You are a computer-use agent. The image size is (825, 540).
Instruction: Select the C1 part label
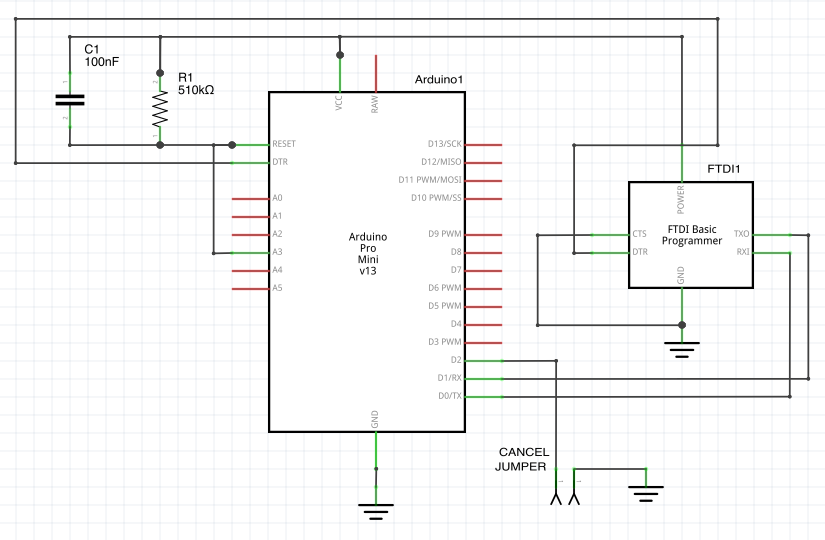click(x=92, y=49)
